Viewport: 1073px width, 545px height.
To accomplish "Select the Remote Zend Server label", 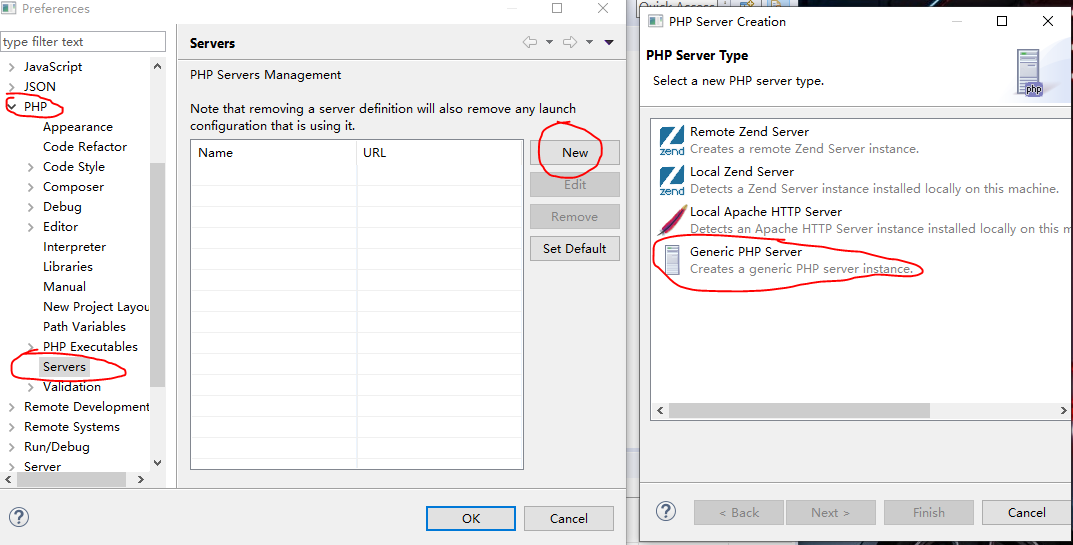I will [749, 131].
